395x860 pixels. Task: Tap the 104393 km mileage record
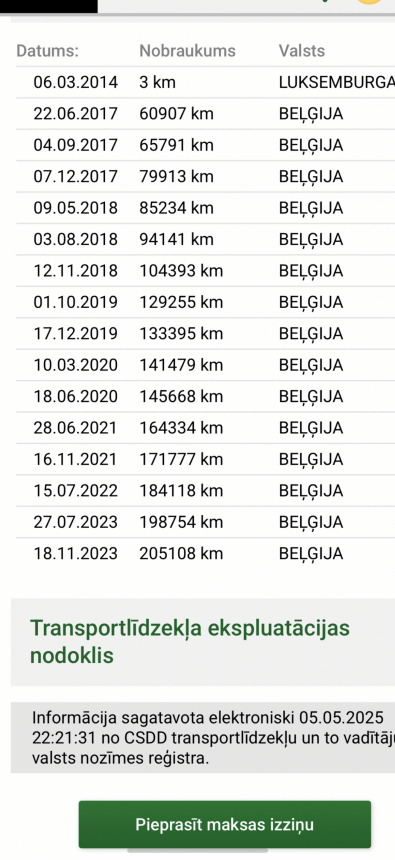tap(181, 270)
